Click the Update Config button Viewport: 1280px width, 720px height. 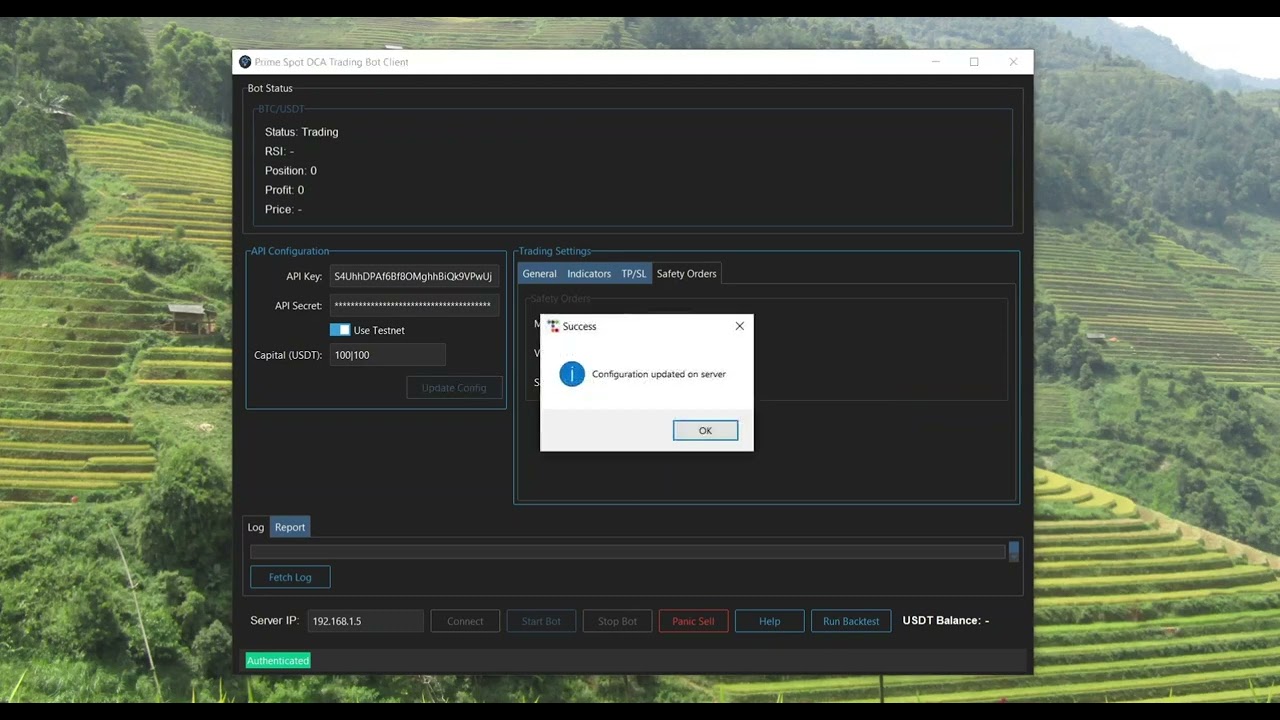click(454, 388)
